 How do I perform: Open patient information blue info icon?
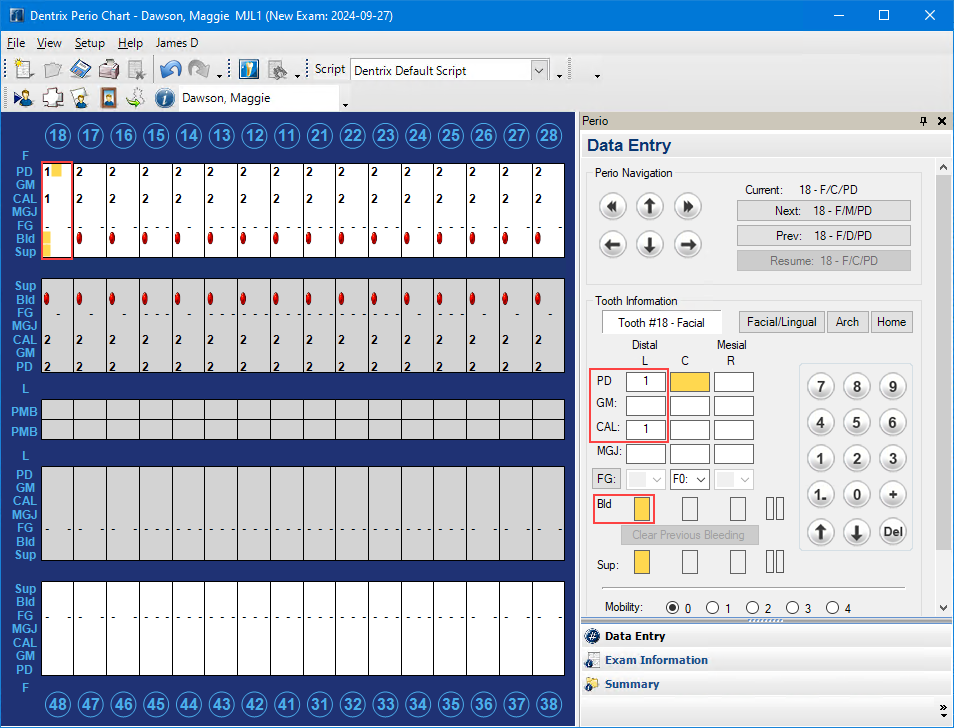[165, 98]
